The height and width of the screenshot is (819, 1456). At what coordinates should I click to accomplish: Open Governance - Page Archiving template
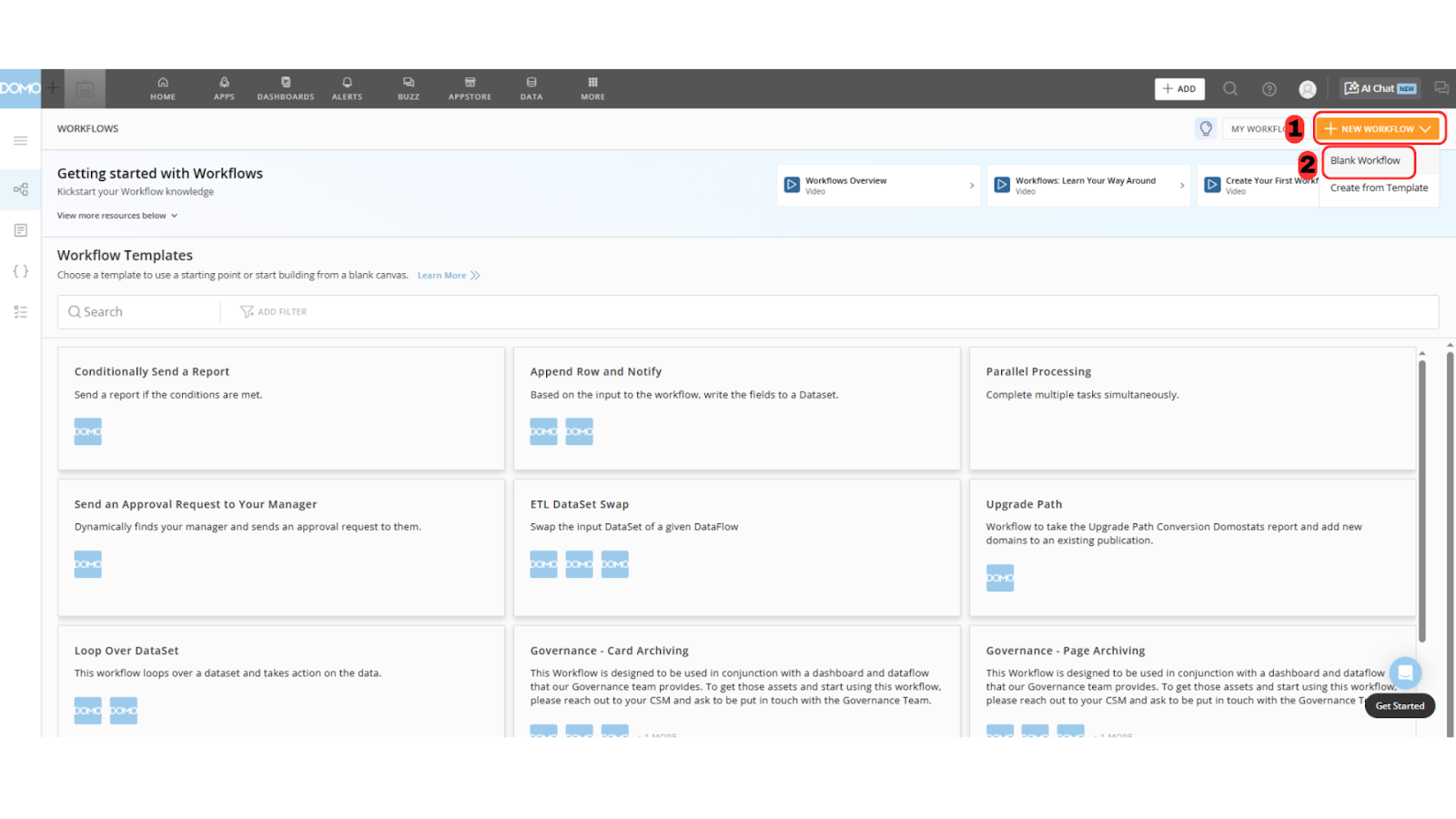[1192, 681]
